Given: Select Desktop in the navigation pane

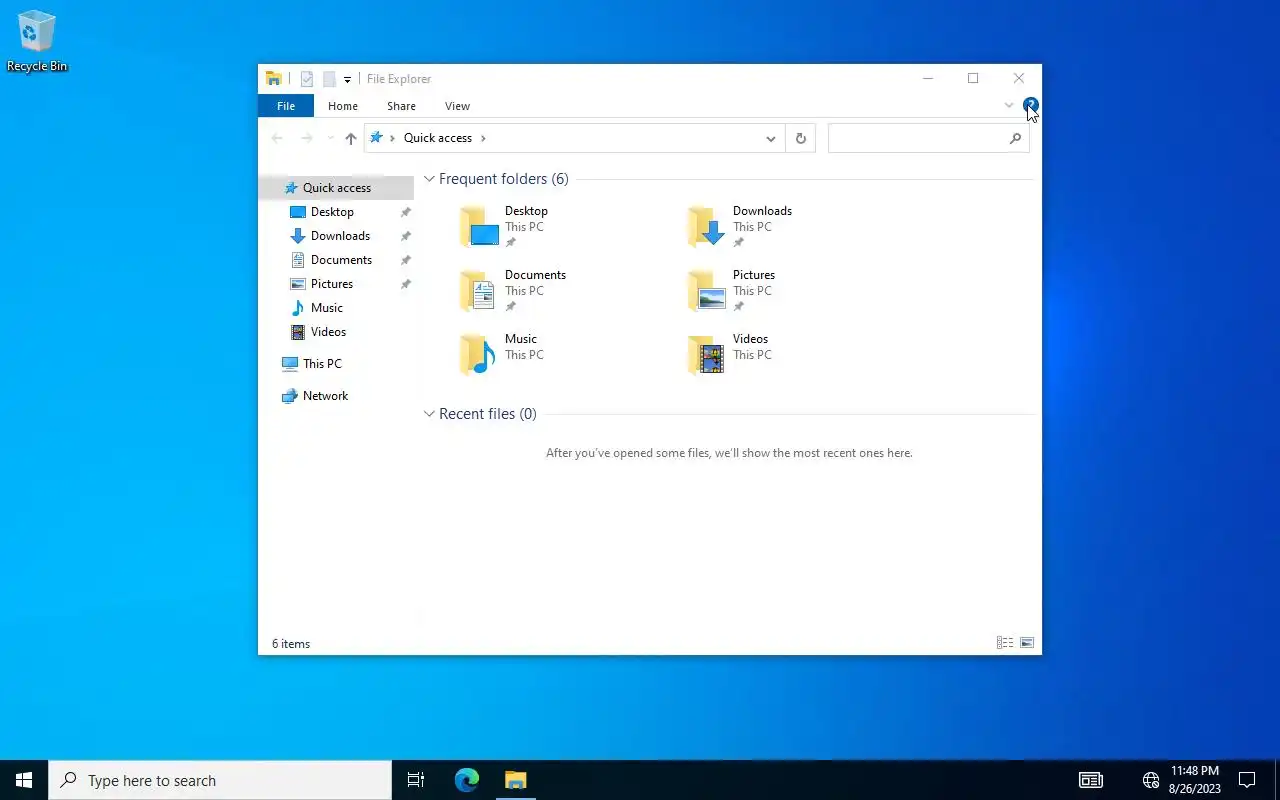Looking at the screenshot, I should tap(336, 212).
